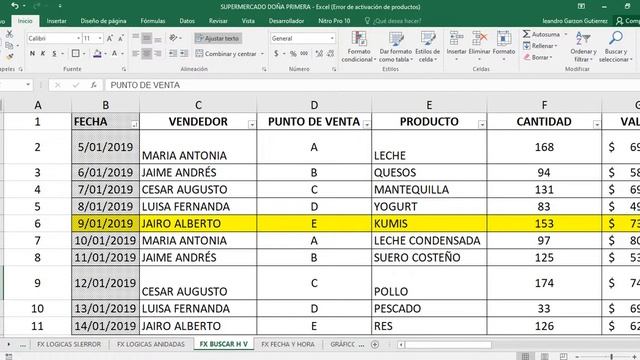Screen dimensions: 640x360
Task: Select align left icon
Action: click(136, 53)
